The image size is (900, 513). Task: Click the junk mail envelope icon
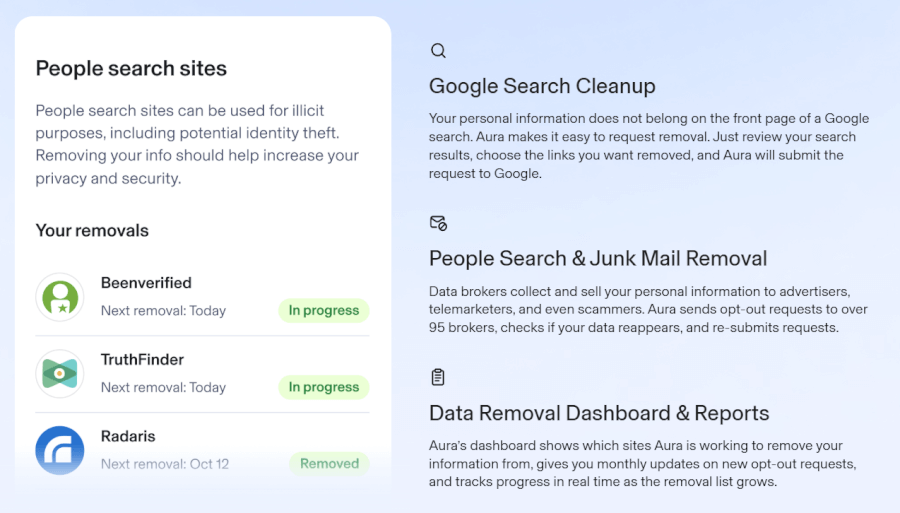(x=438, y=223)
